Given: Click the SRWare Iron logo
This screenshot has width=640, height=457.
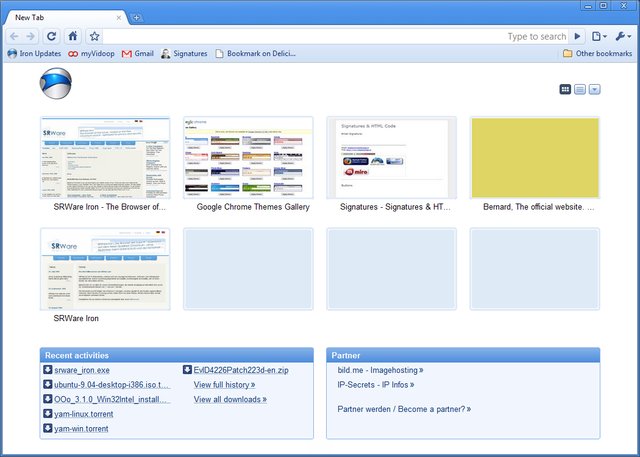Looking at the screenshot, I should point(56,83).
